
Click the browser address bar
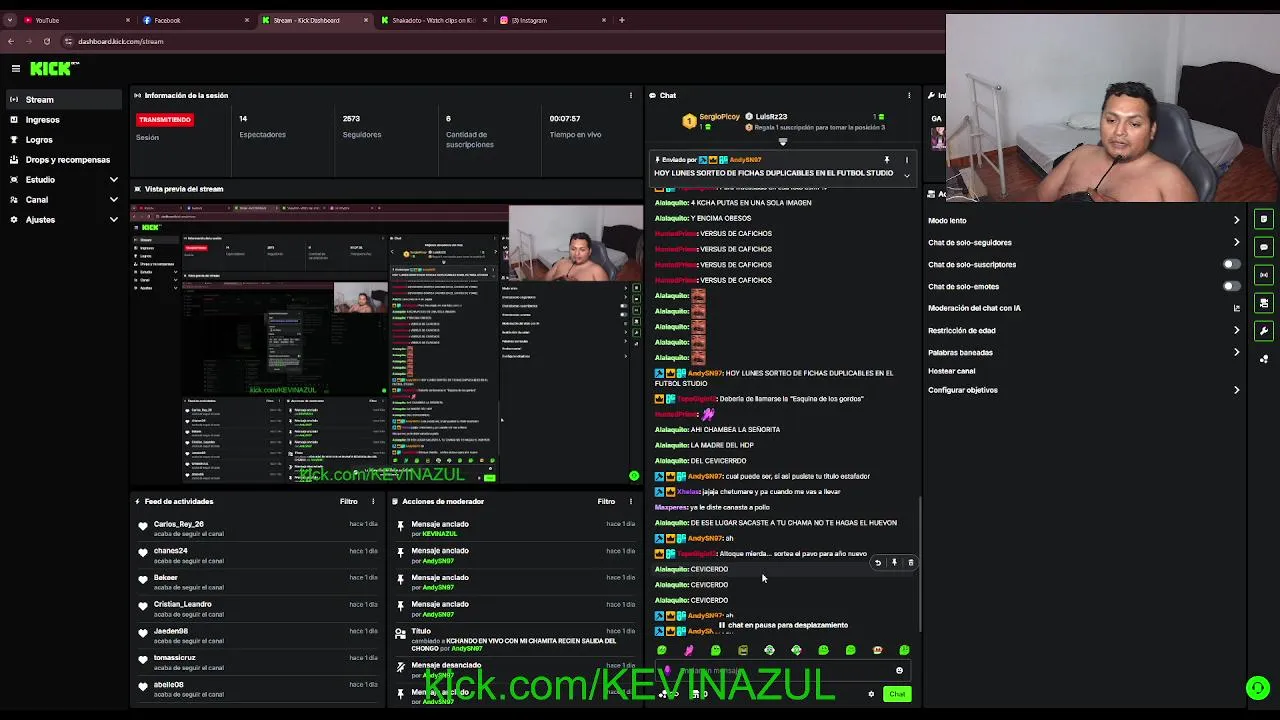(x=500, y=41)
